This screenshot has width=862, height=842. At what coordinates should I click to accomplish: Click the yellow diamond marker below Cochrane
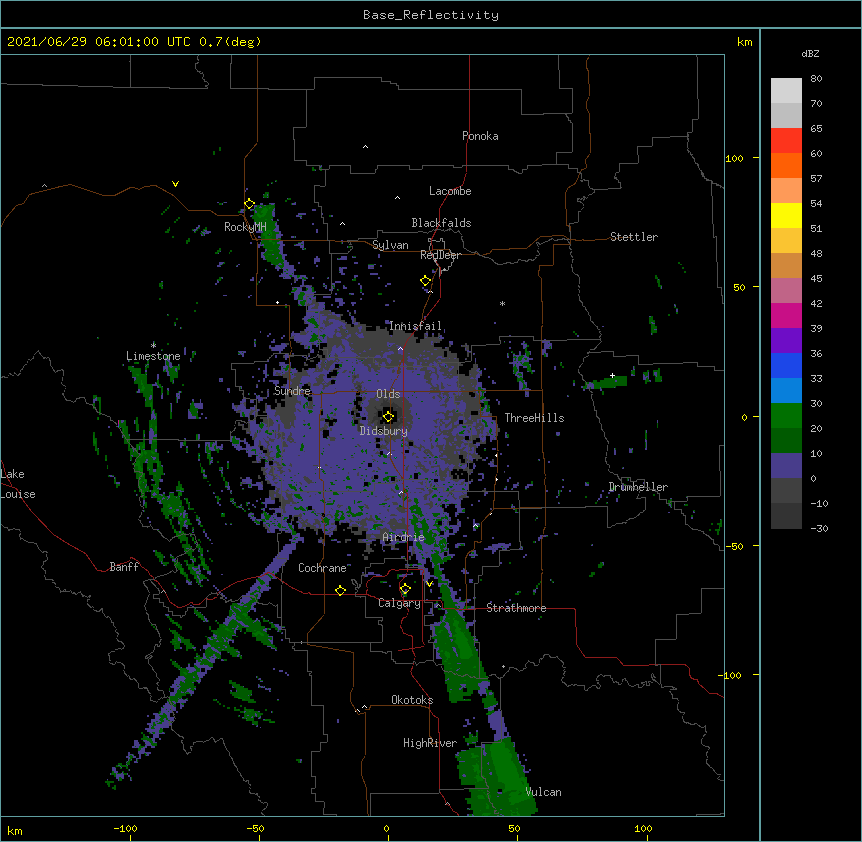340,590
